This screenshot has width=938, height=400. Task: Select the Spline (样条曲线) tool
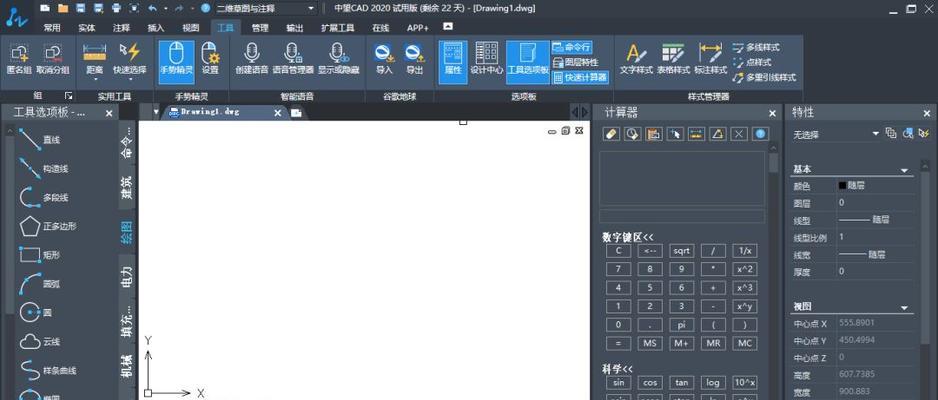point(48,370)
